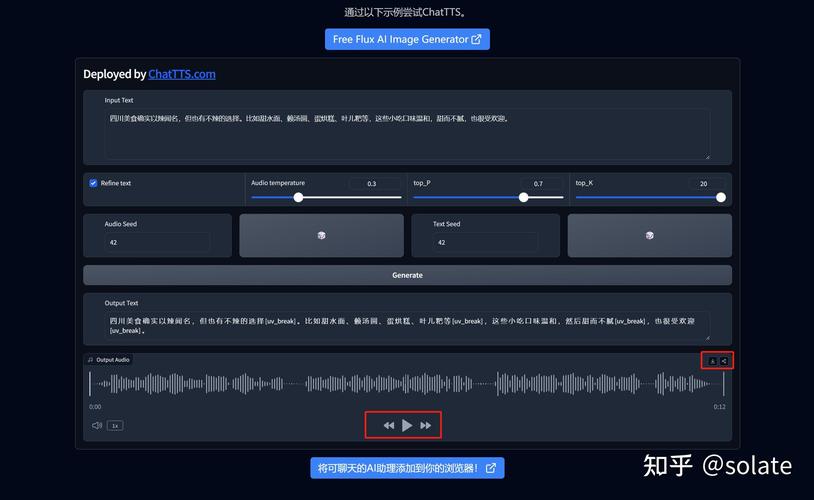Screen dimensions: 814x500
Task: Click inside the Input Text box
Action: tap(407, 133)
